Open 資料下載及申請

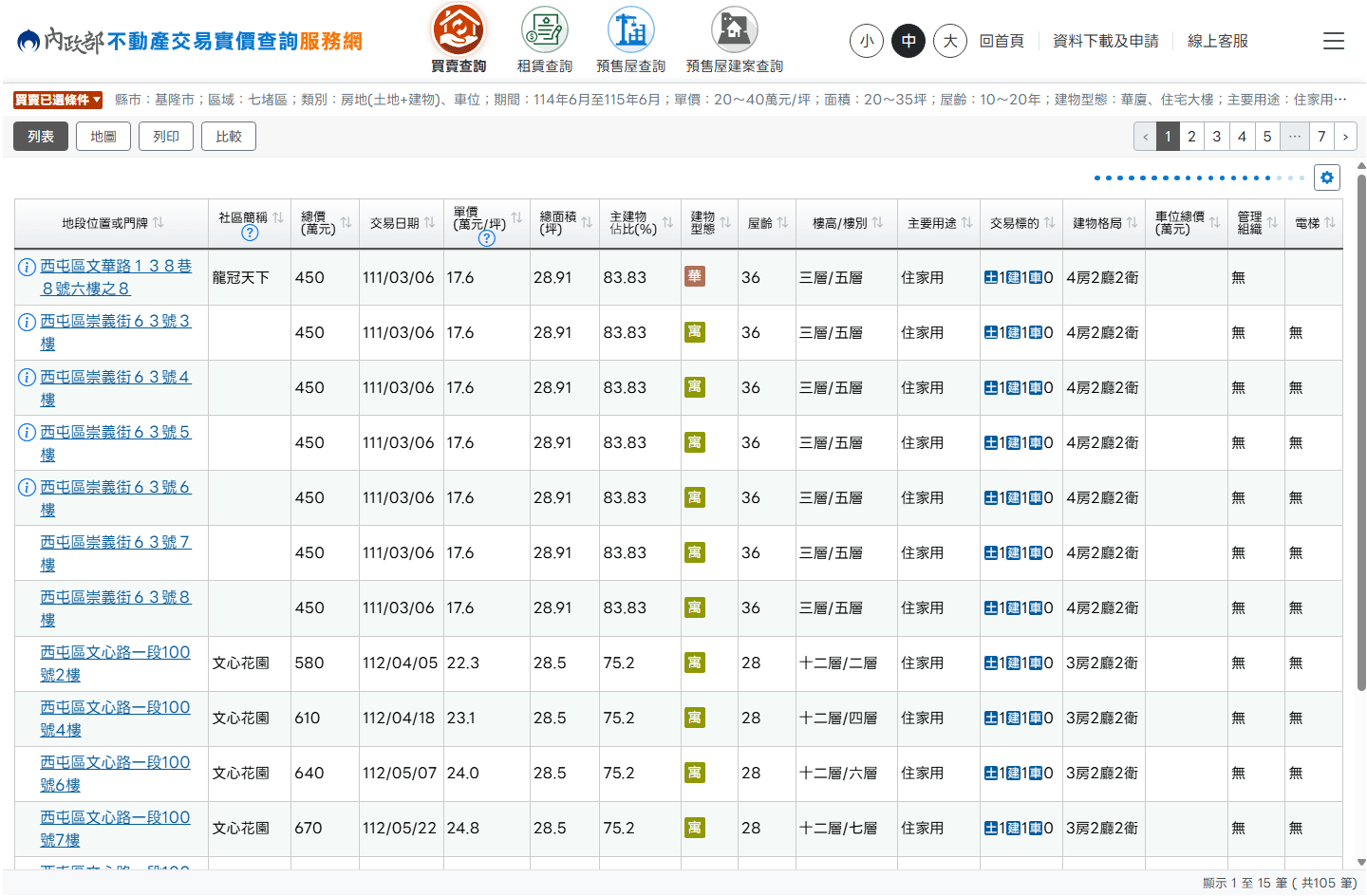point(1106,41)
